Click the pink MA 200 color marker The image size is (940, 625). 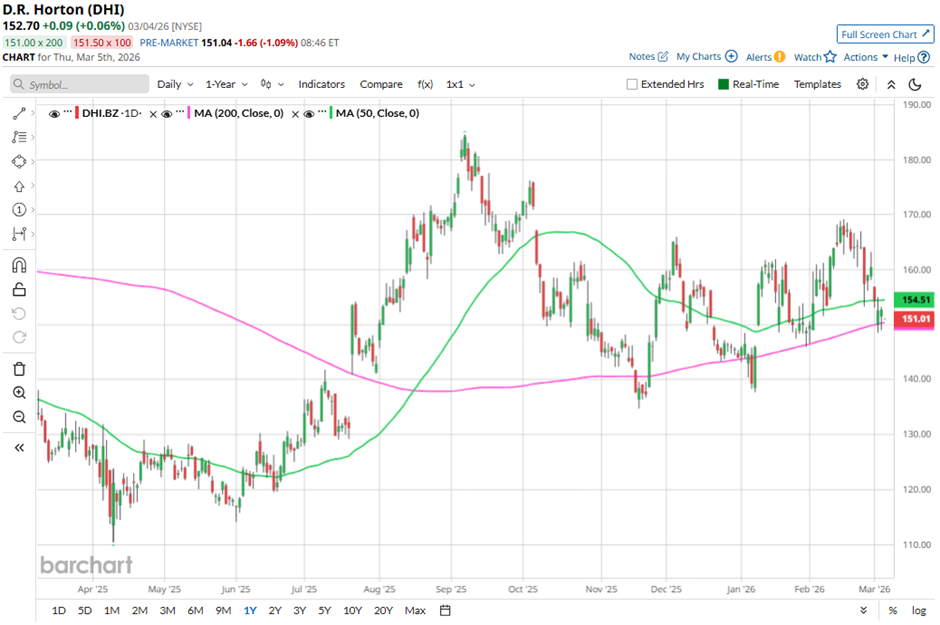[189, 113]
